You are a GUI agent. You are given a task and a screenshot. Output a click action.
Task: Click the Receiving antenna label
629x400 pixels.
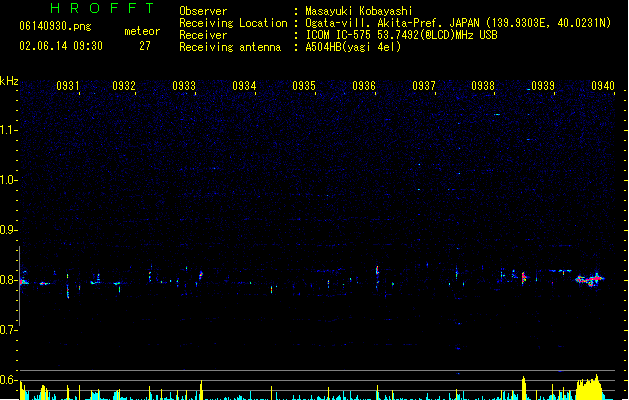[230, 47]
